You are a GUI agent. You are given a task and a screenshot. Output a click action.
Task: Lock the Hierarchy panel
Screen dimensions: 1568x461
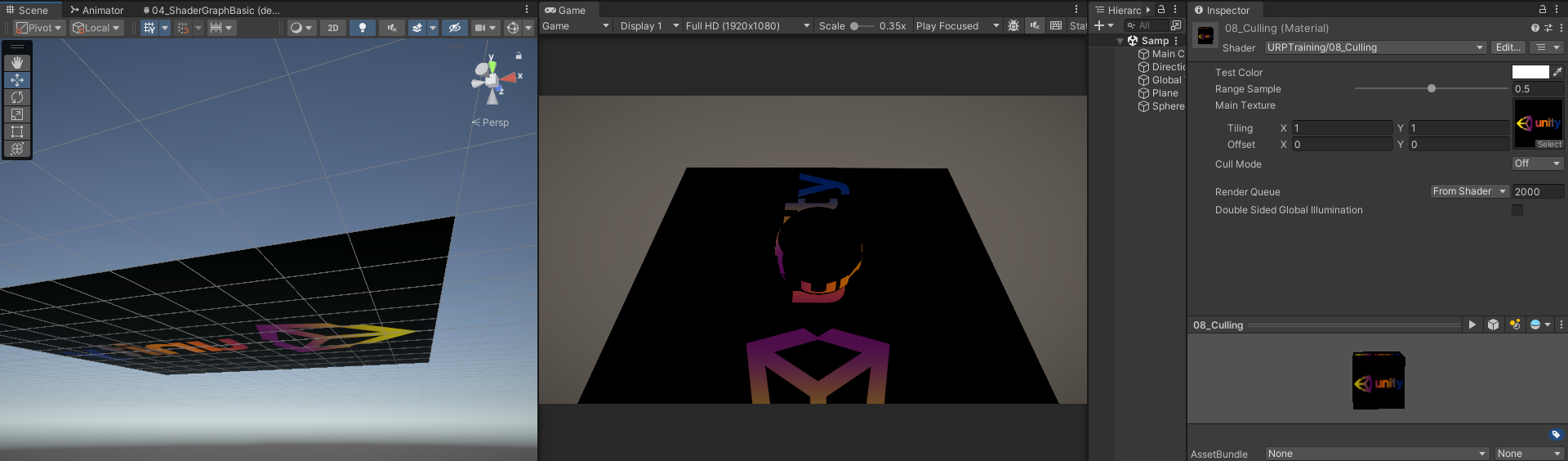pyautogui.click(x=1161, y=10)
